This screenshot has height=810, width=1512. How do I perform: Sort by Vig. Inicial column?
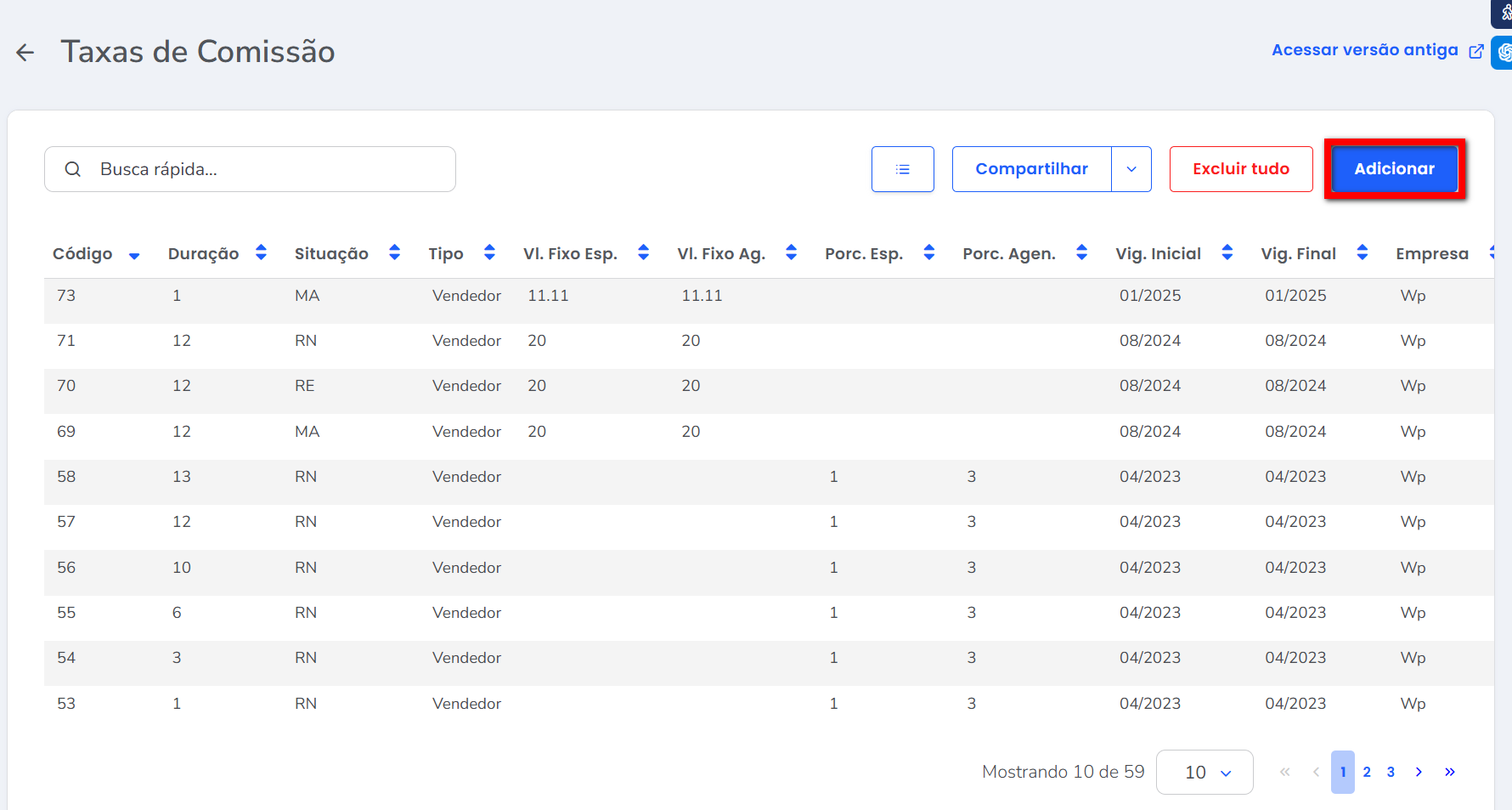pos(1227,252)
